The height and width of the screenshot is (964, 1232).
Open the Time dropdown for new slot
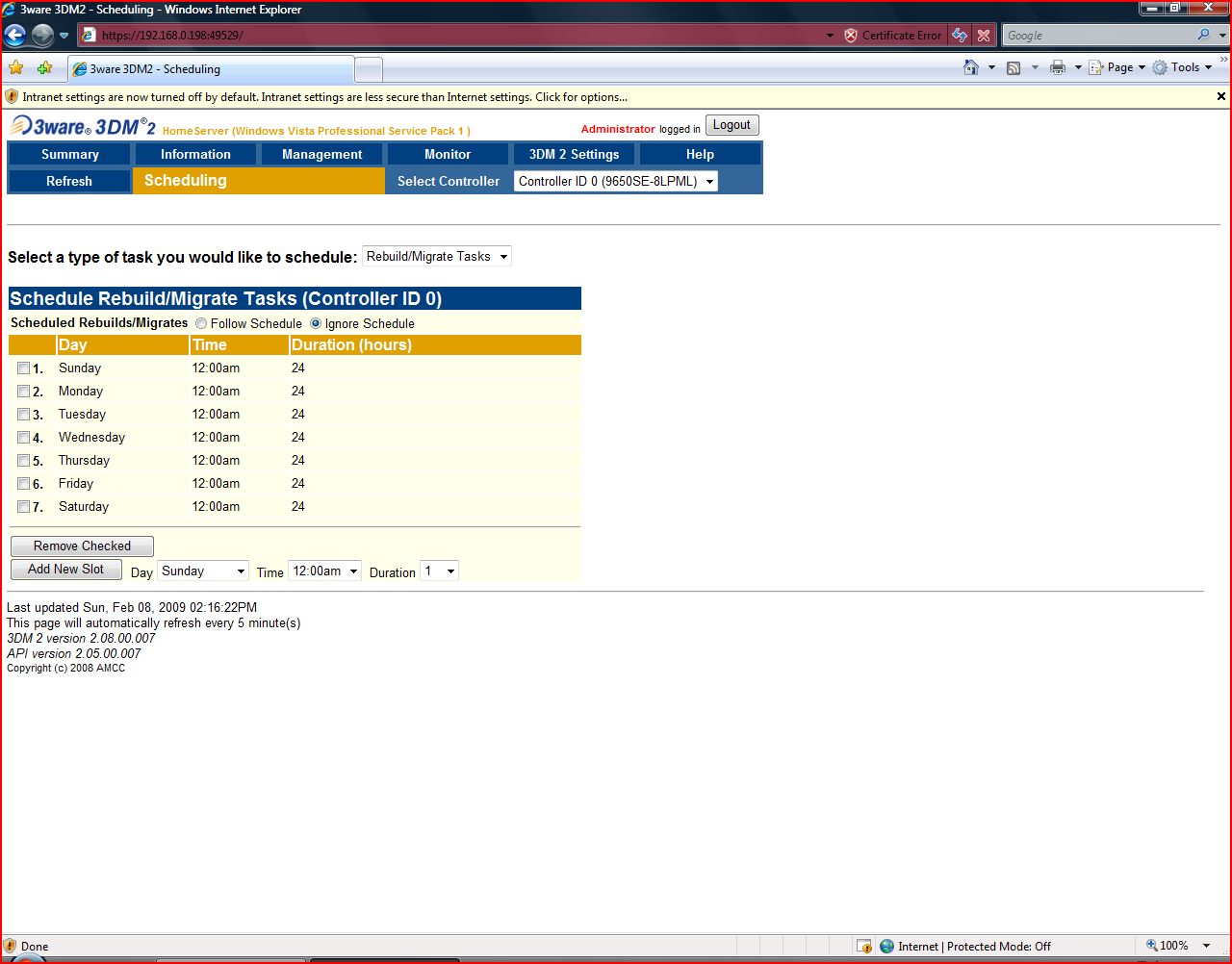tap(324, 571)
